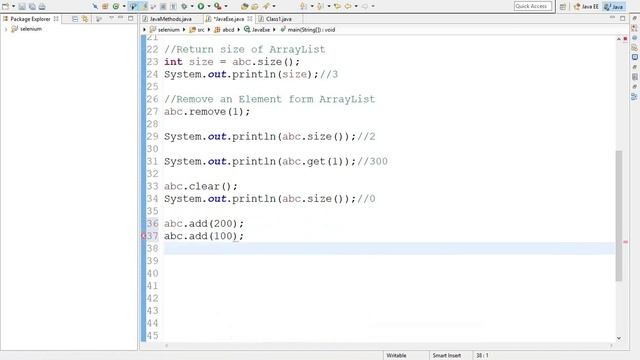Screen dimensions: 640x360
Task: Click JavaExe class in the breadcrumb
Action: 260,30
